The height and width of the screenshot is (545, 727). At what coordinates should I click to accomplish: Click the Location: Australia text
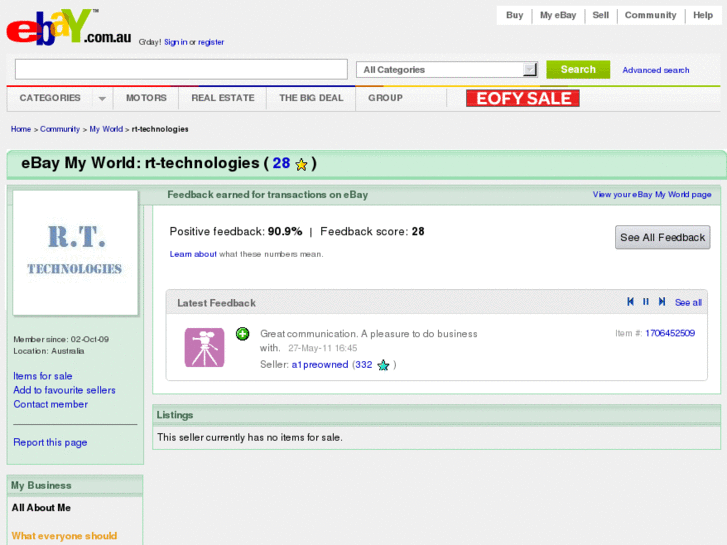tap(49, 351)
